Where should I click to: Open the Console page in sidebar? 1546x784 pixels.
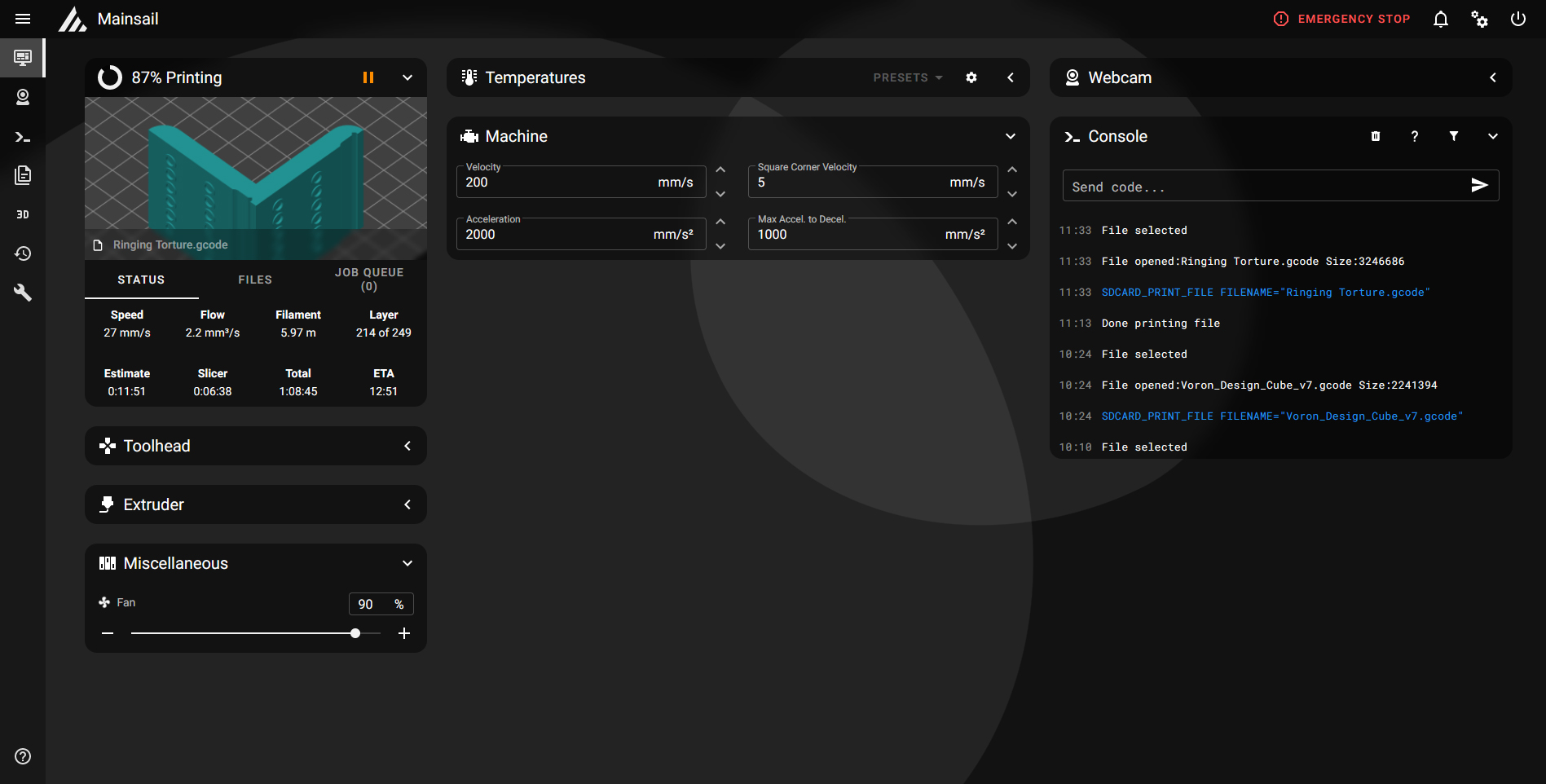pos(23,136)
